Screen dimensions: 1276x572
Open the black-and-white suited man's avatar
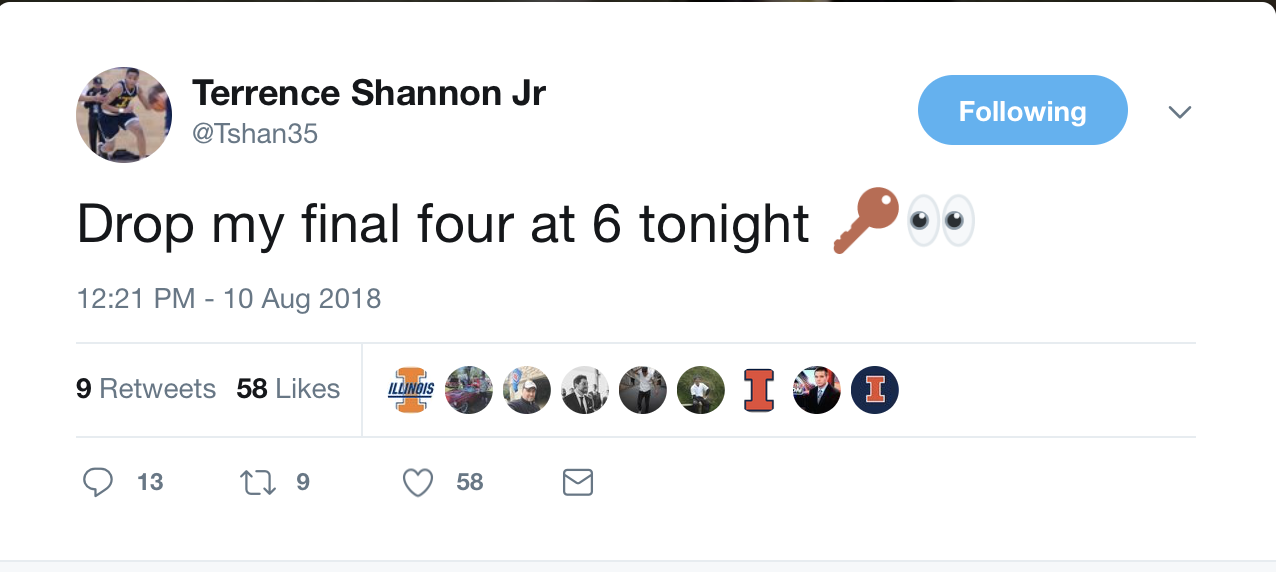coord(585,390)
